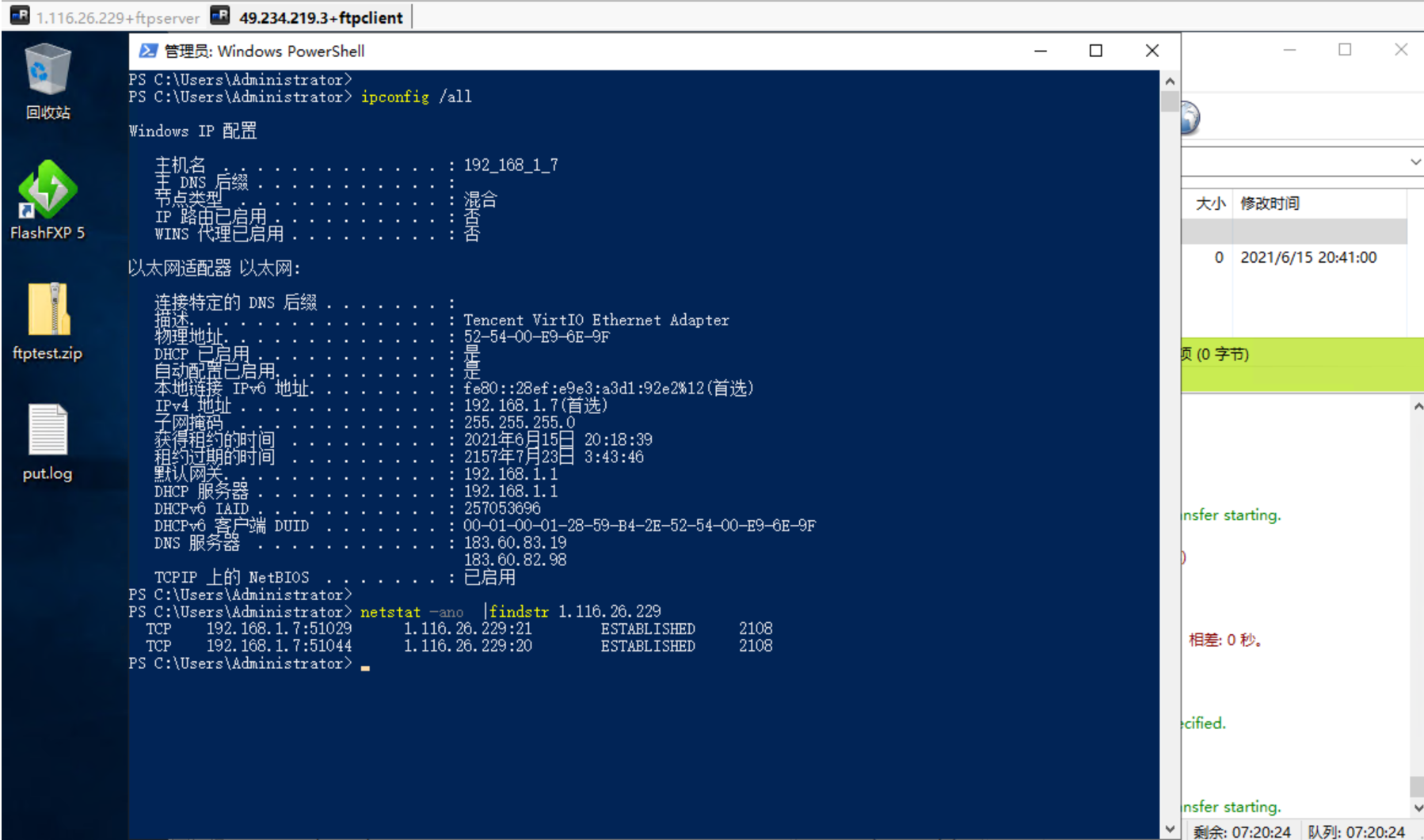The height and width of the screenshot is (840, 1424).
Task: Click the 剩余: 07:20:24 status entry
Action: click(1242, 831)
